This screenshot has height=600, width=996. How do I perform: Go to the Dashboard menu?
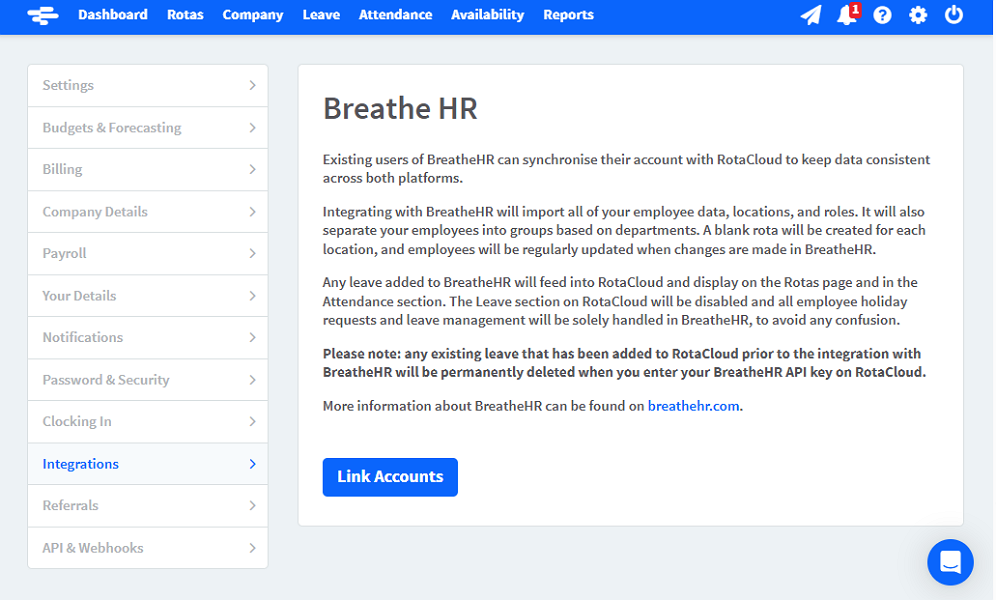(x=112, y=15)
